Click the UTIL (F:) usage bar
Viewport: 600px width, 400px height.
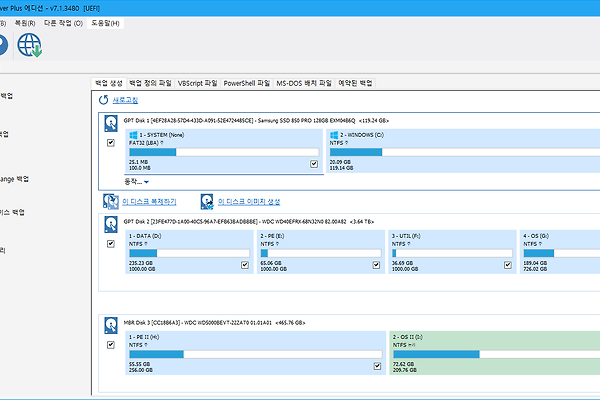click(x=450, y=253)
